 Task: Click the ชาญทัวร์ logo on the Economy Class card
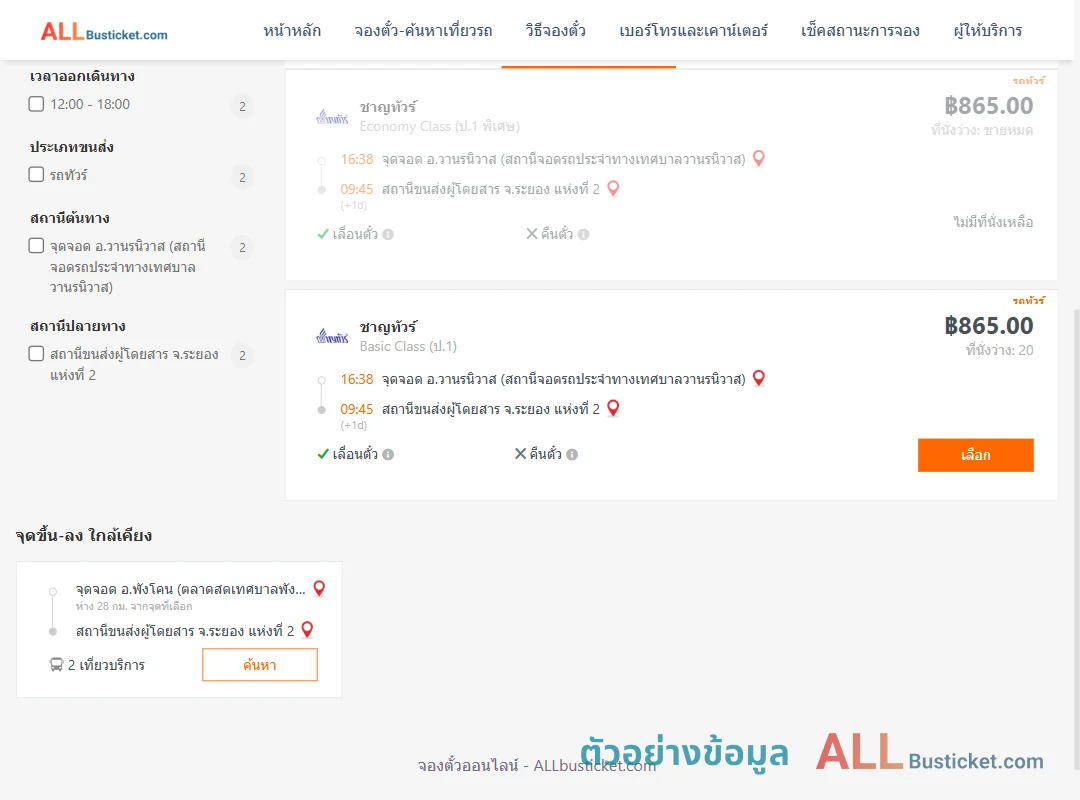click(x=332, y=117)
